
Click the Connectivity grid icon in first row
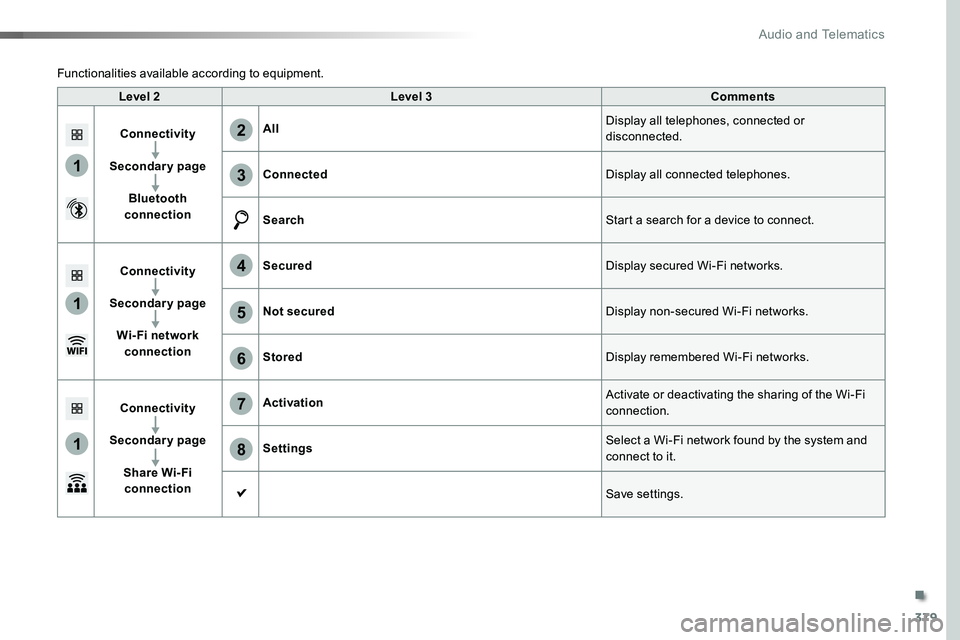click(x=77, y=135)
